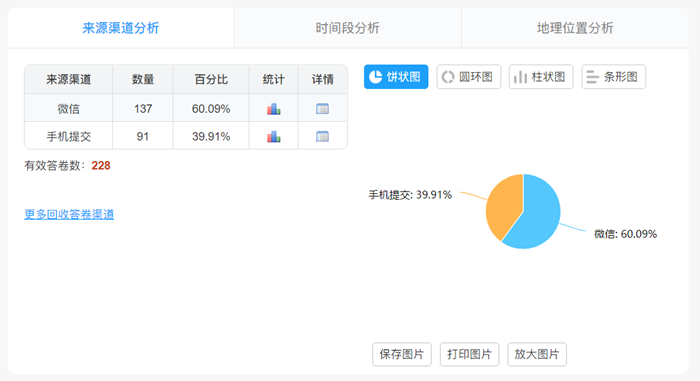Screen dimensions: 700x381
Task: Open the 更多回收答卷渠道 link
Action: click(69, 214)
